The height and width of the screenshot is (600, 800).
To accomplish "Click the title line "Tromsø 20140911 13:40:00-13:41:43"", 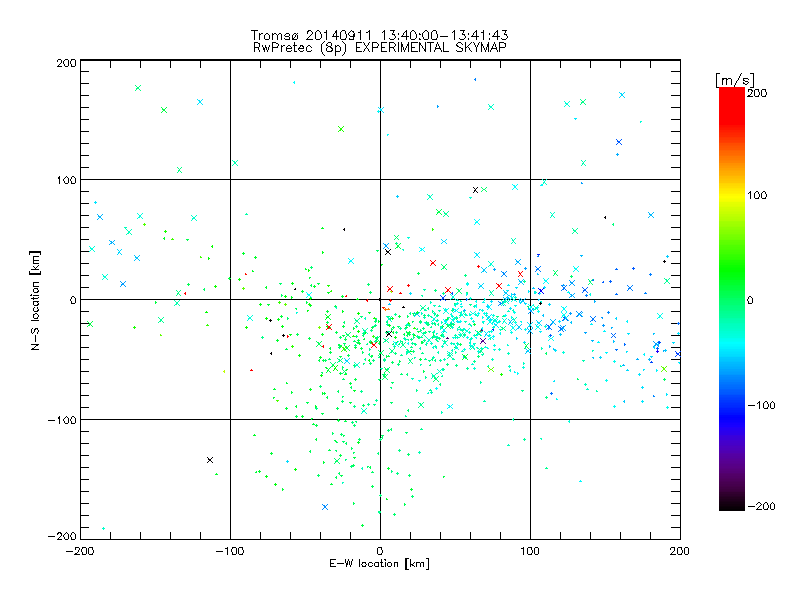I will tap(379, 35).
